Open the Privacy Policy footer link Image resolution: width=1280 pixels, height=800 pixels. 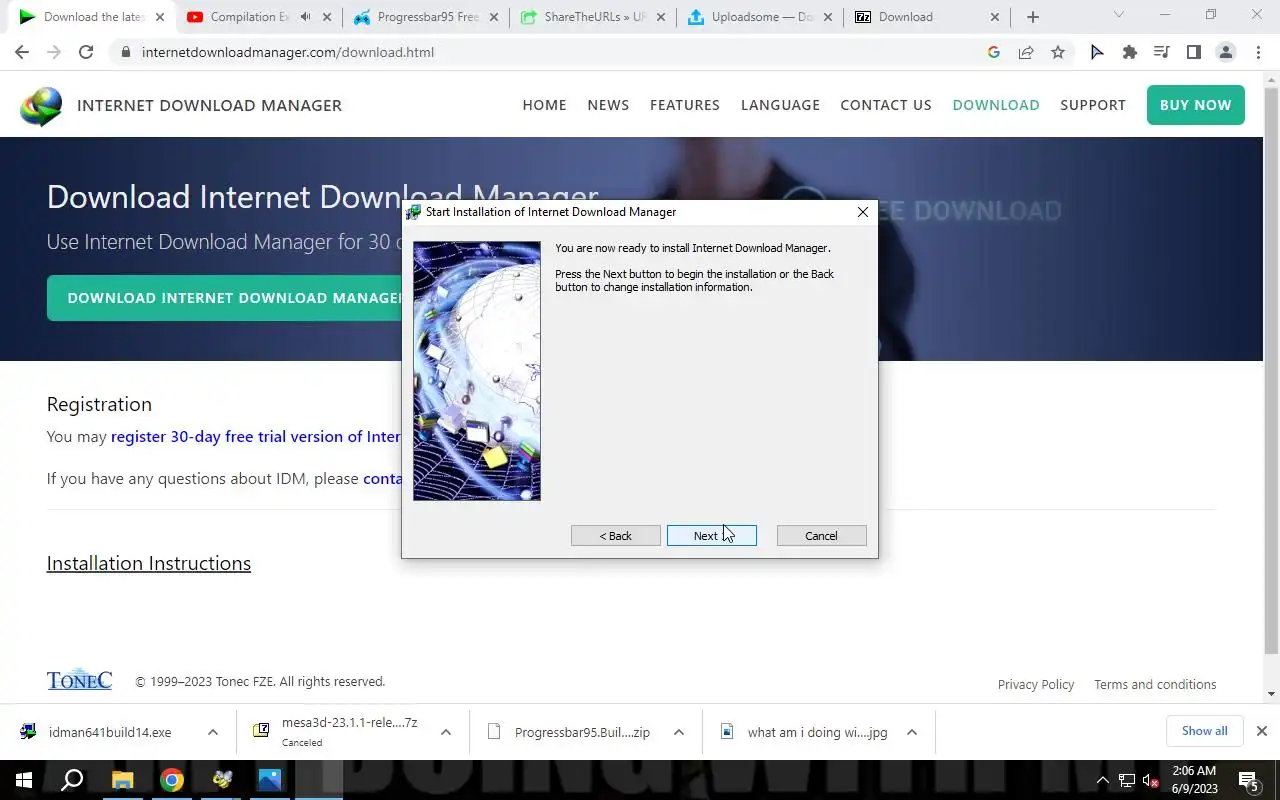tap(1036, 684)
